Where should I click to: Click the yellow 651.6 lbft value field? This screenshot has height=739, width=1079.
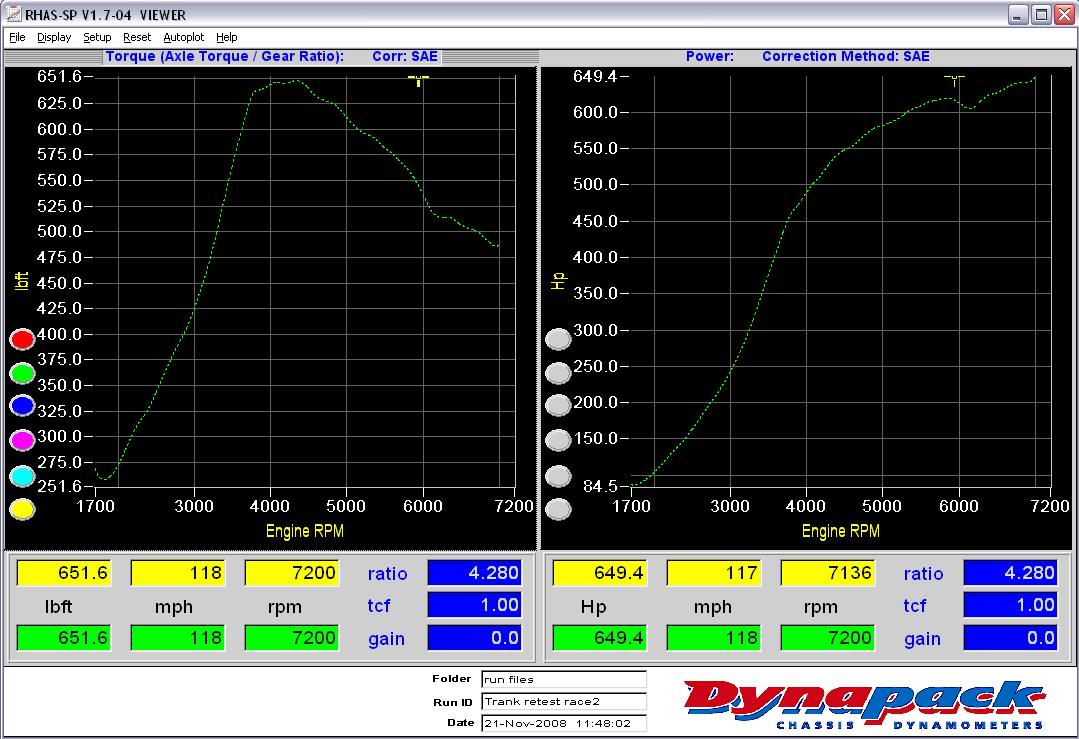point(63,573)
